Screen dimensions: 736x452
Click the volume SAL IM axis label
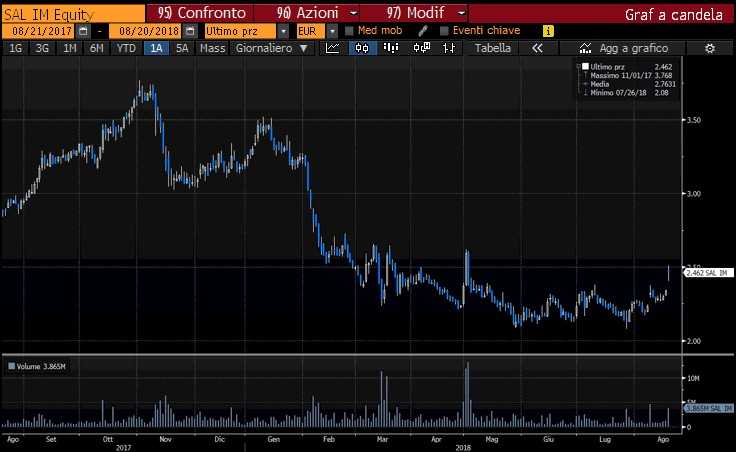[708, 408]
